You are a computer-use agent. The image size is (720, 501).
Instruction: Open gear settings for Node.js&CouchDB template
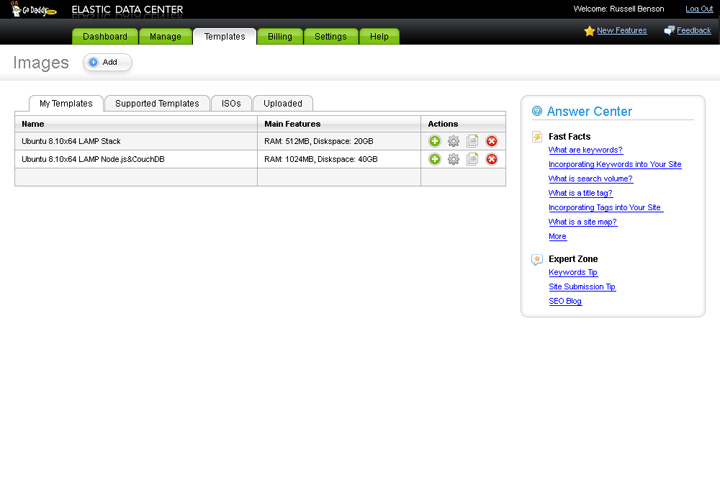point(453,159)
